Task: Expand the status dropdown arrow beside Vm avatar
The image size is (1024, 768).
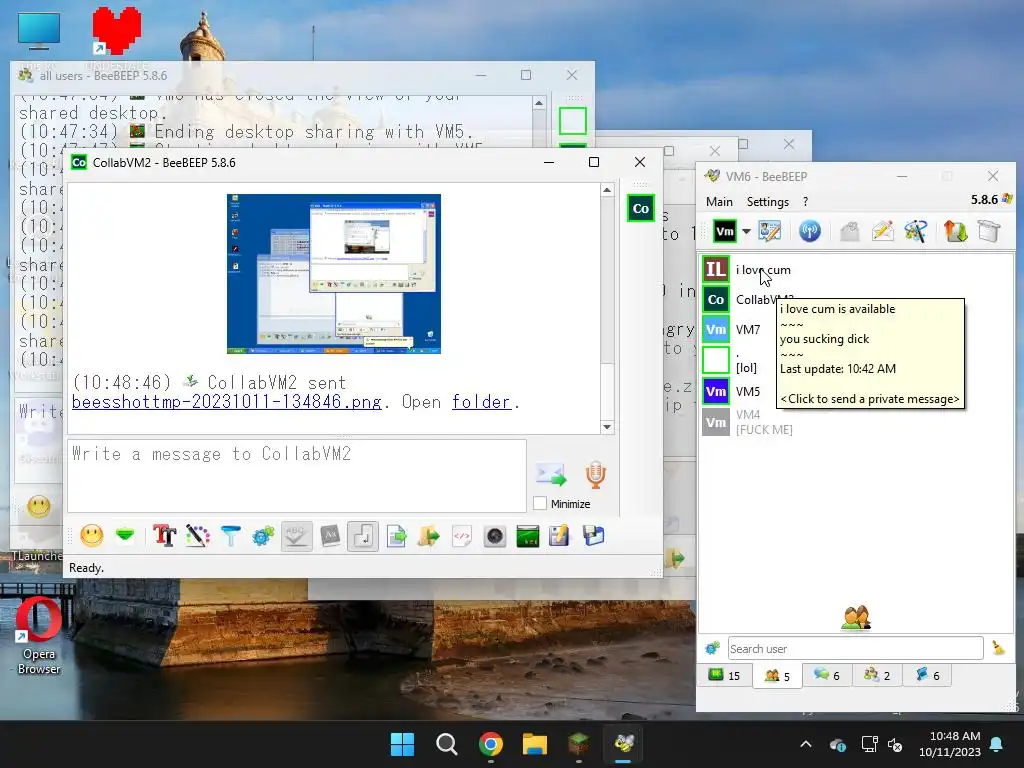Action: pos(746,231)
